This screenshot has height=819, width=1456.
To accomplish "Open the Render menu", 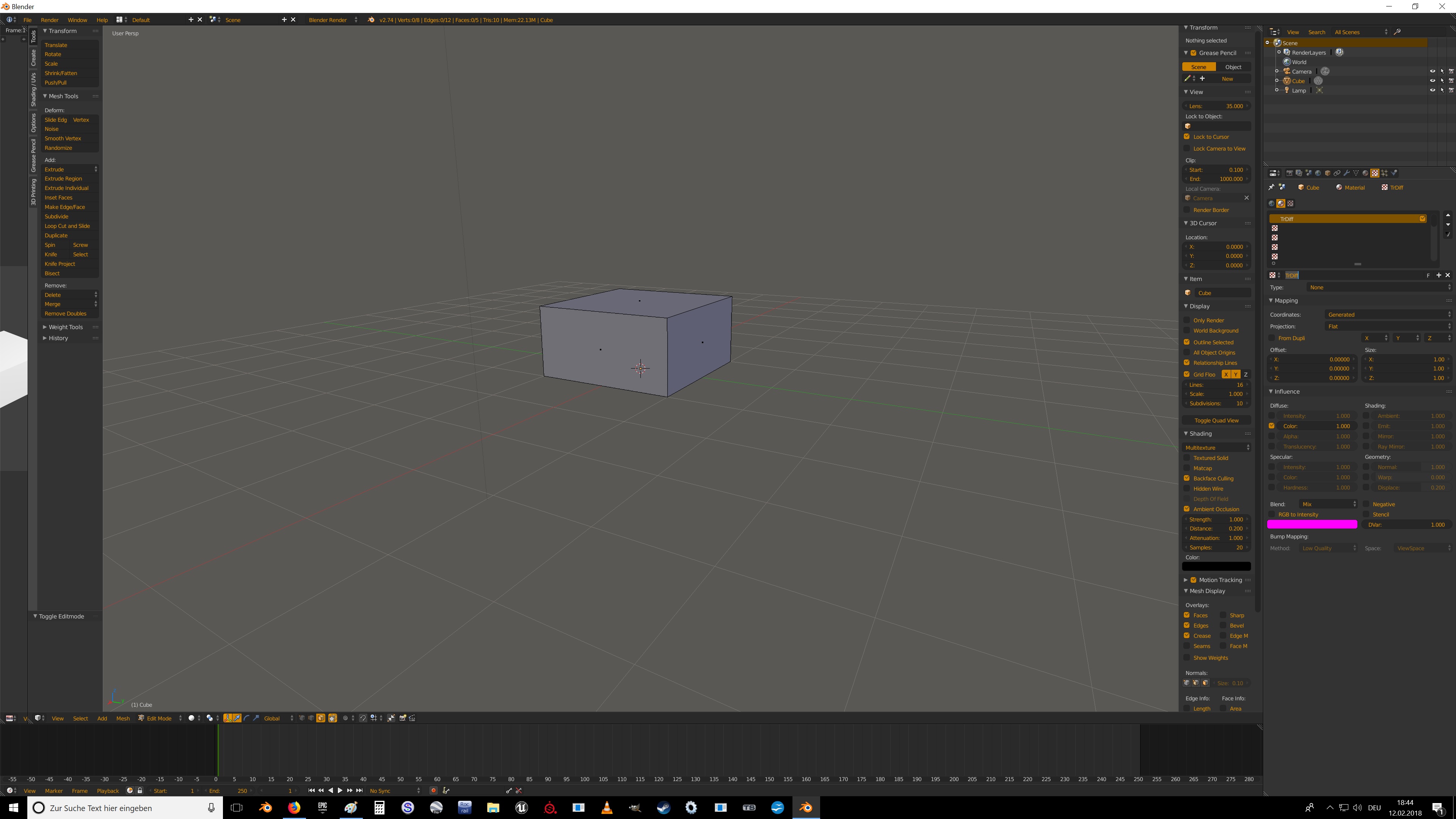I will pyautogui.click(x=49, y=20).
